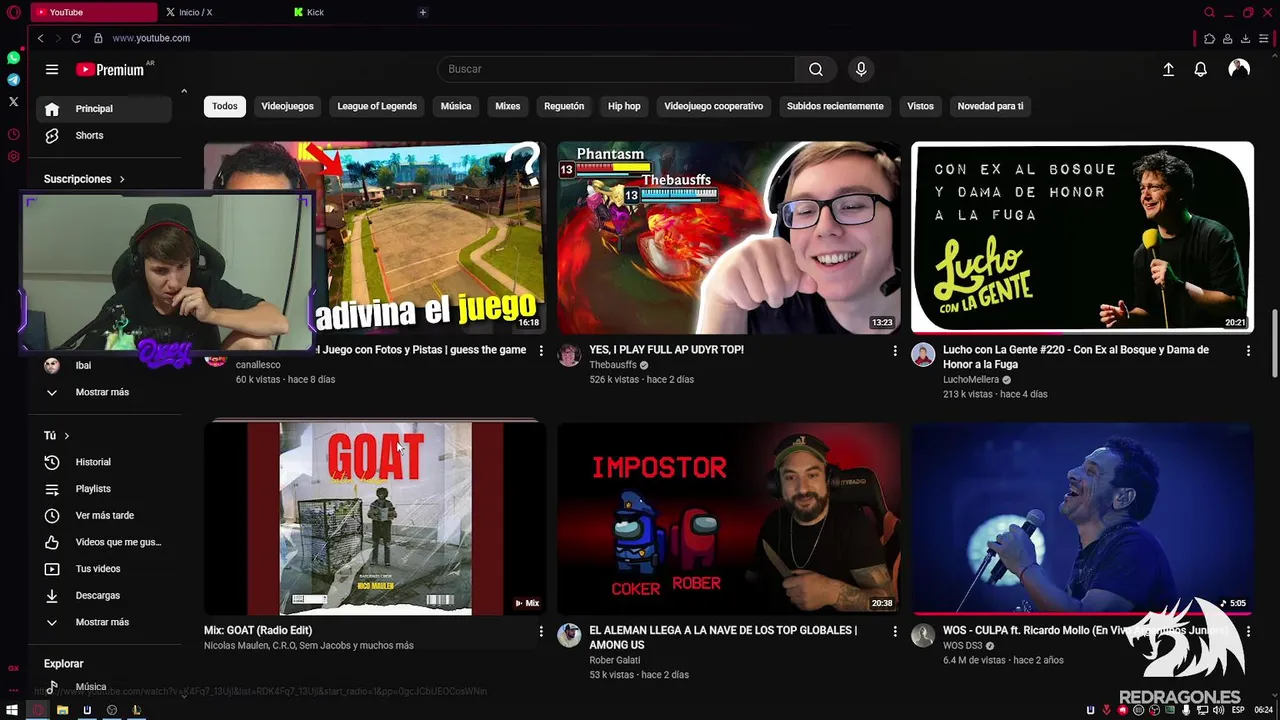The height and width of the screenshot is (720, 1280).
Task: Open the IMPOSTOR Among Us thumbnail
Action: click(x=729, y=518)
